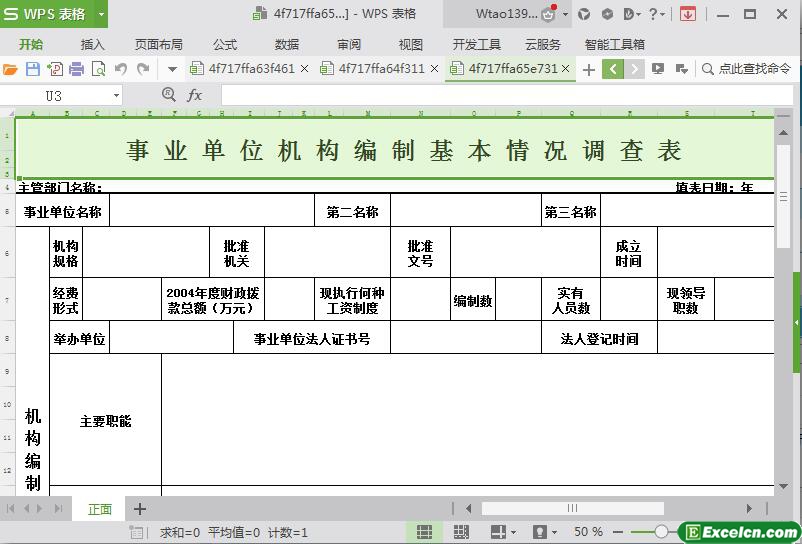
Task: Click the printer icon to print
Action: pos(76,69)
